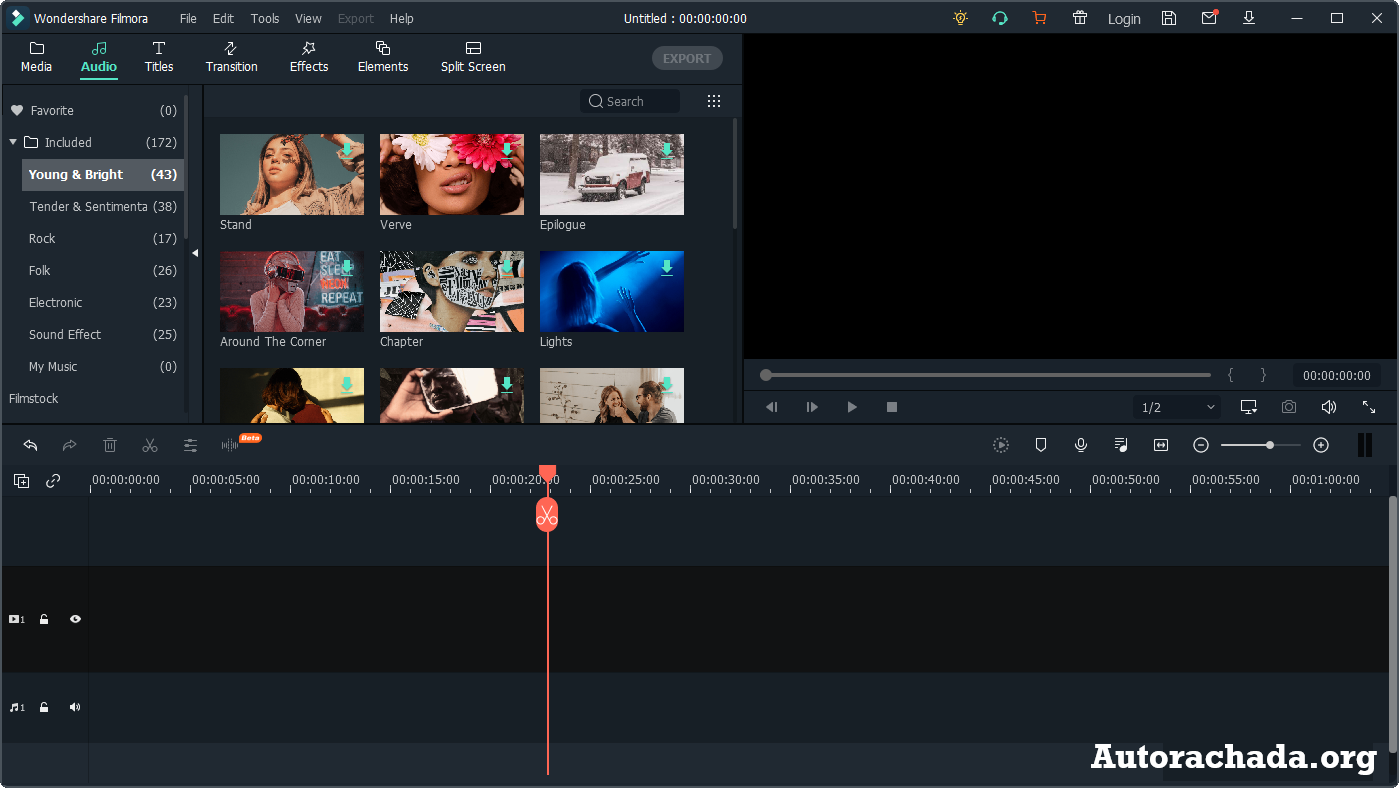The height and width of the screenshot is (788, 1399).
Task: Click the timeline zoom slider handle
Action: [x=1270, y=445]
